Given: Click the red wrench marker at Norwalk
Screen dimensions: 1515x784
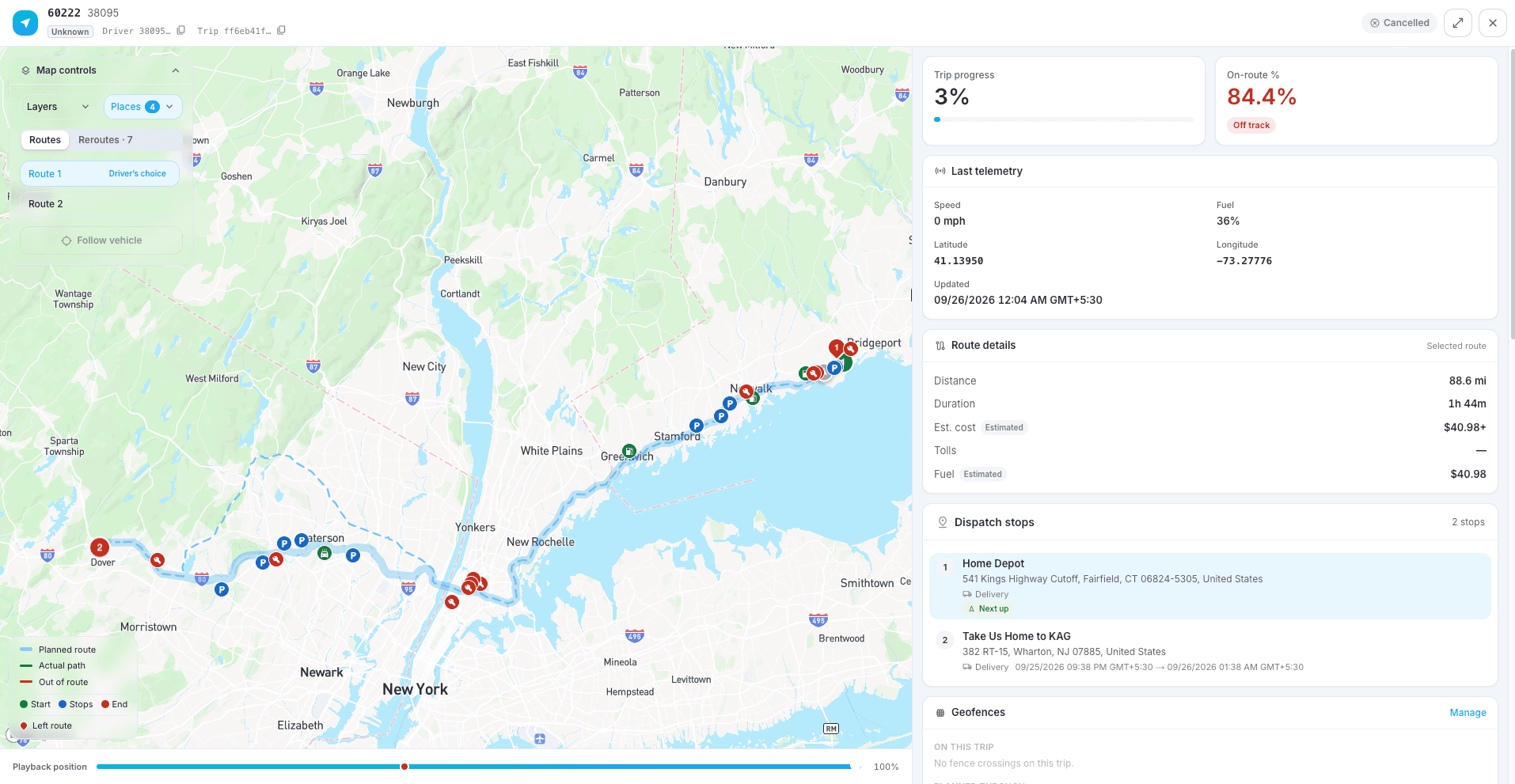Looking at the screenshot, I should [746, 391].
